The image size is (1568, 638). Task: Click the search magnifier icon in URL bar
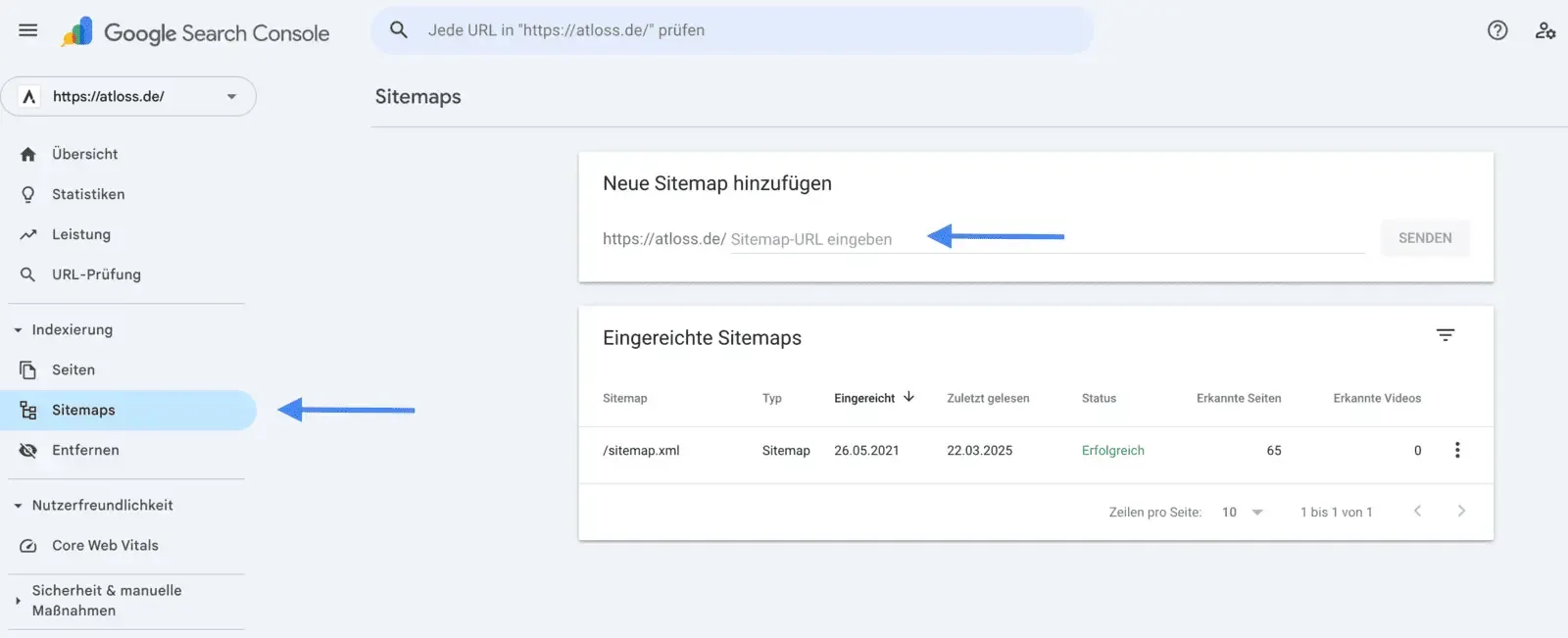[x=399, y=30]
